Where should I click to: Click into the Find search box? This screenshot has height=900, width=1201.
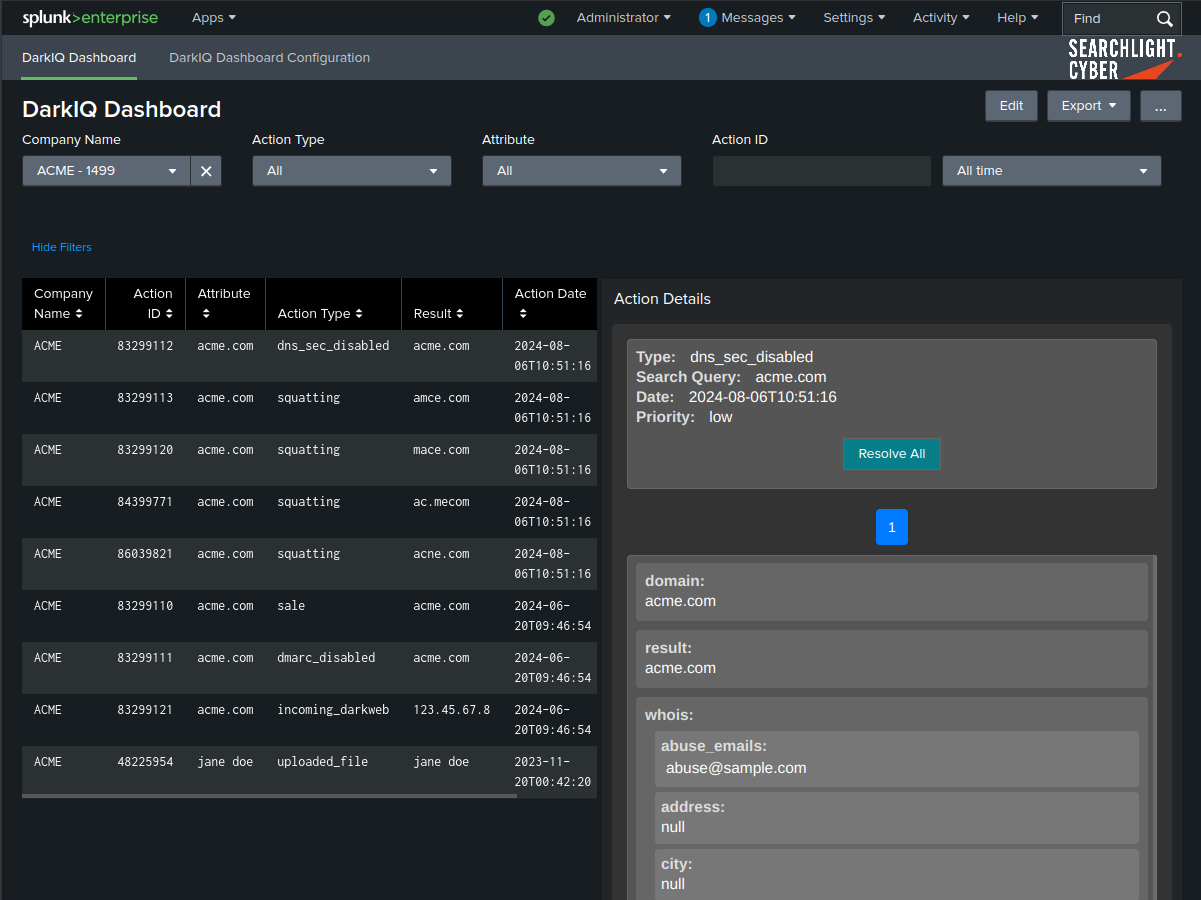[1110, 18]
